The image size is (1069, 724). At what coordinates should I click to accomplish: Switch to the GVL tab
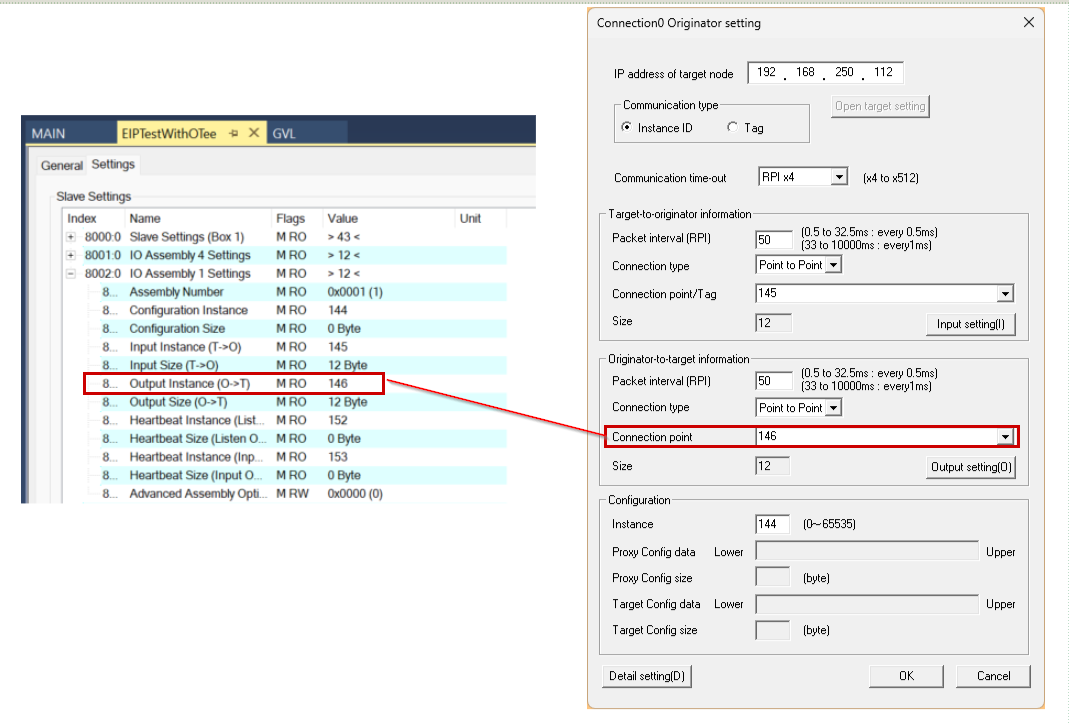284,133
